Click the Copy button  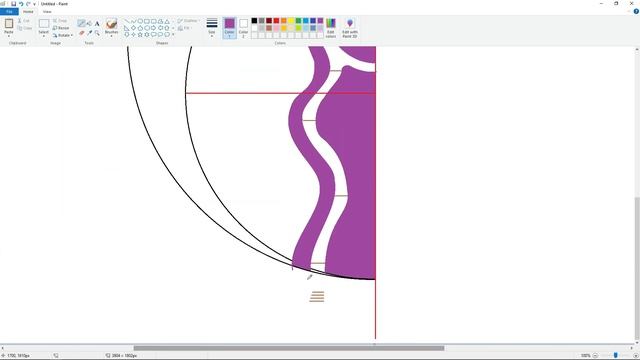[24, 28]
